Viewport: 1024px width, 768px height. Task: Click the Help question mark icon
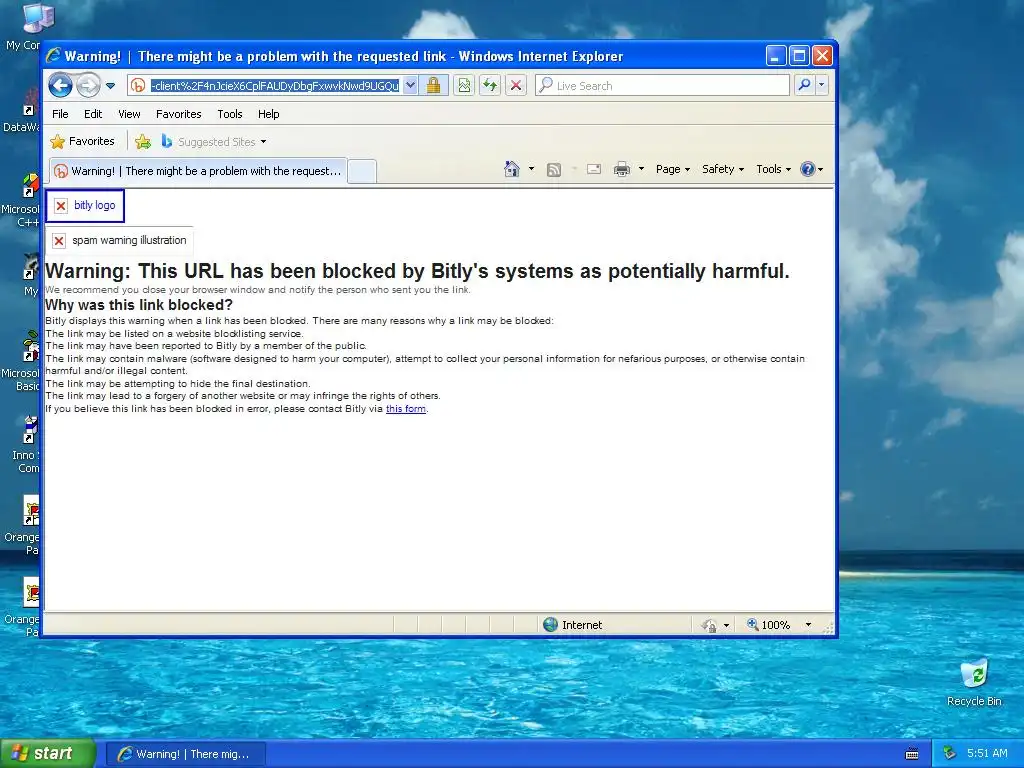tap(808, 169)
